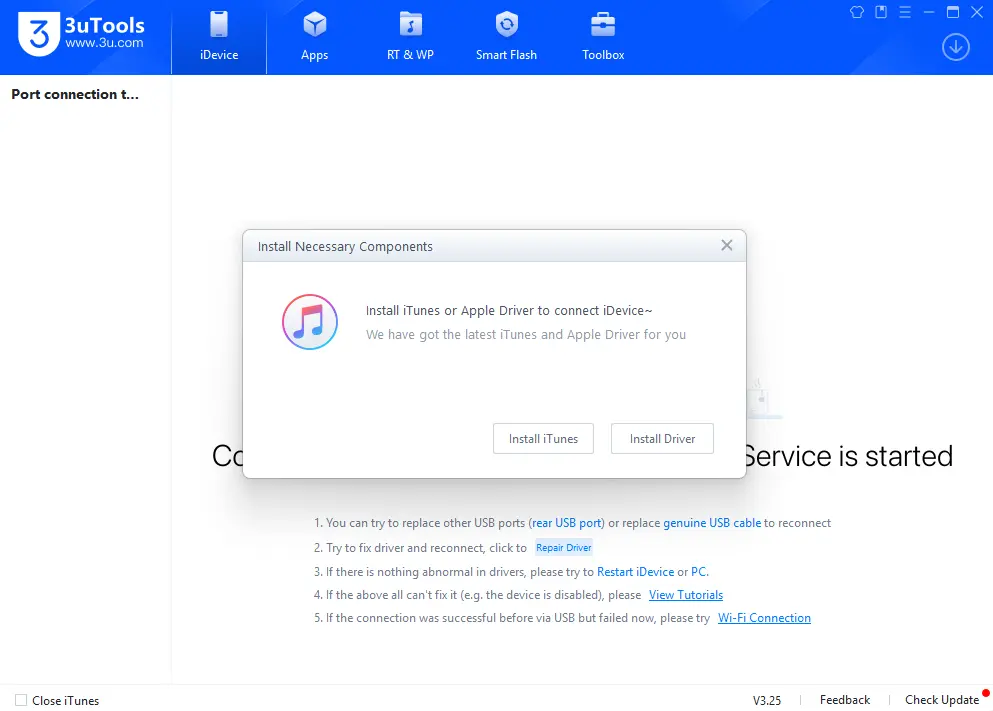Open the skin theme (shirt) icon

pos(856,12)
